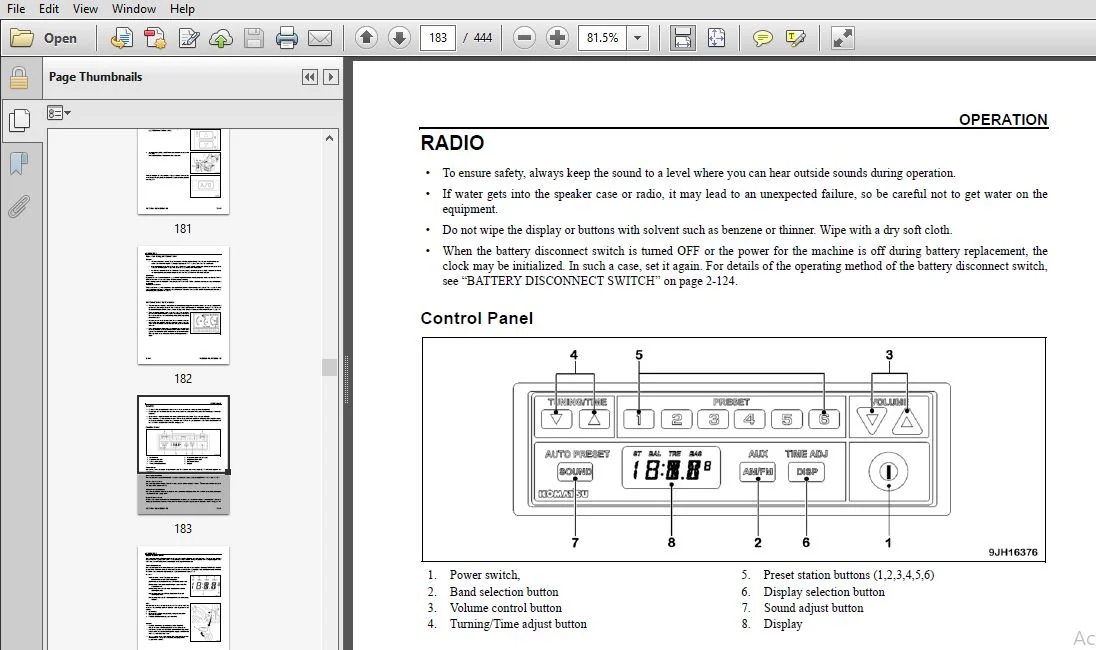Screen dimensions: 1096x650
Task: Click the thumbnails scrollbar up arrow
Action: (329, 138)
